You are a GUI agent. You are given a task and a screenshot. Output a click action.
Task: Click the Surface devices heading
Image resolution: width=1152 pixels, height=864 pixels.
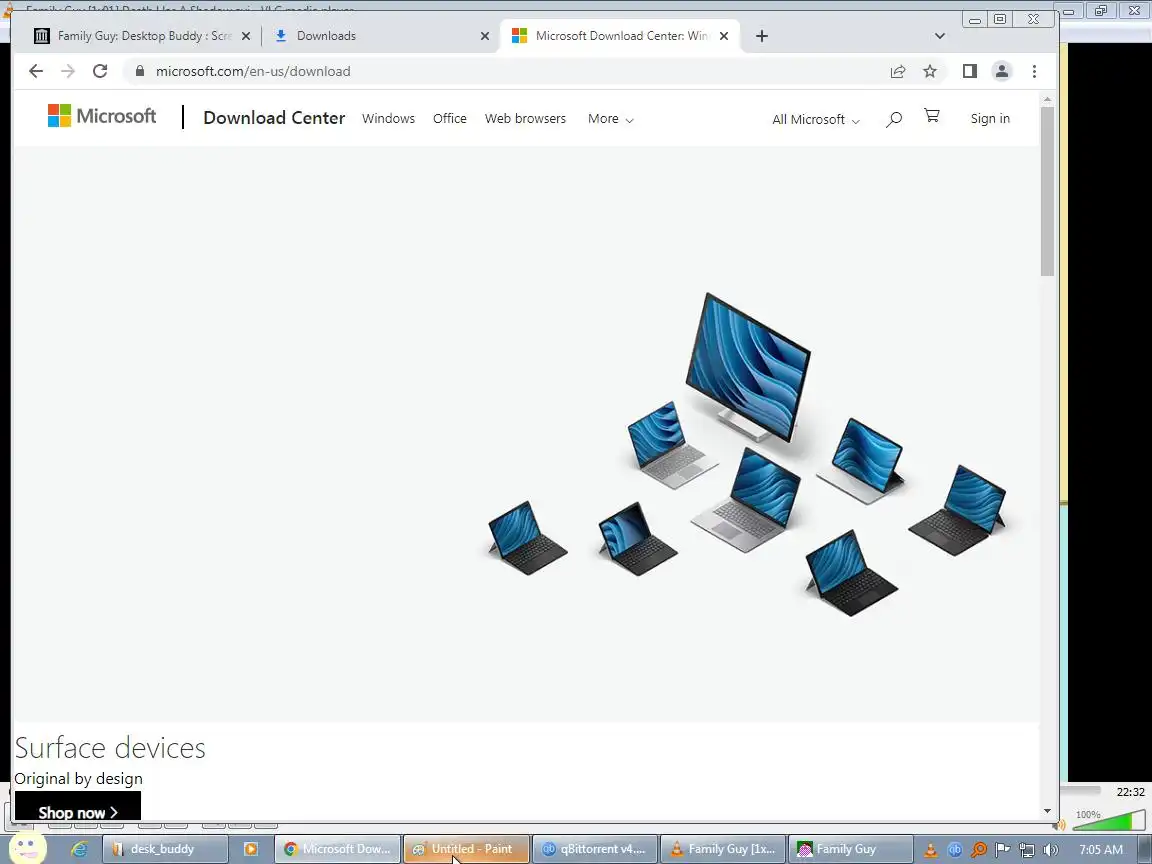(110, 748)
